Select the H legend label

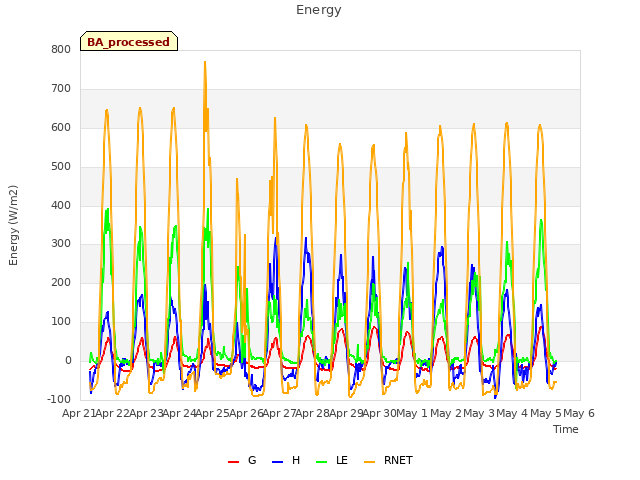click(x=296, y=460)
